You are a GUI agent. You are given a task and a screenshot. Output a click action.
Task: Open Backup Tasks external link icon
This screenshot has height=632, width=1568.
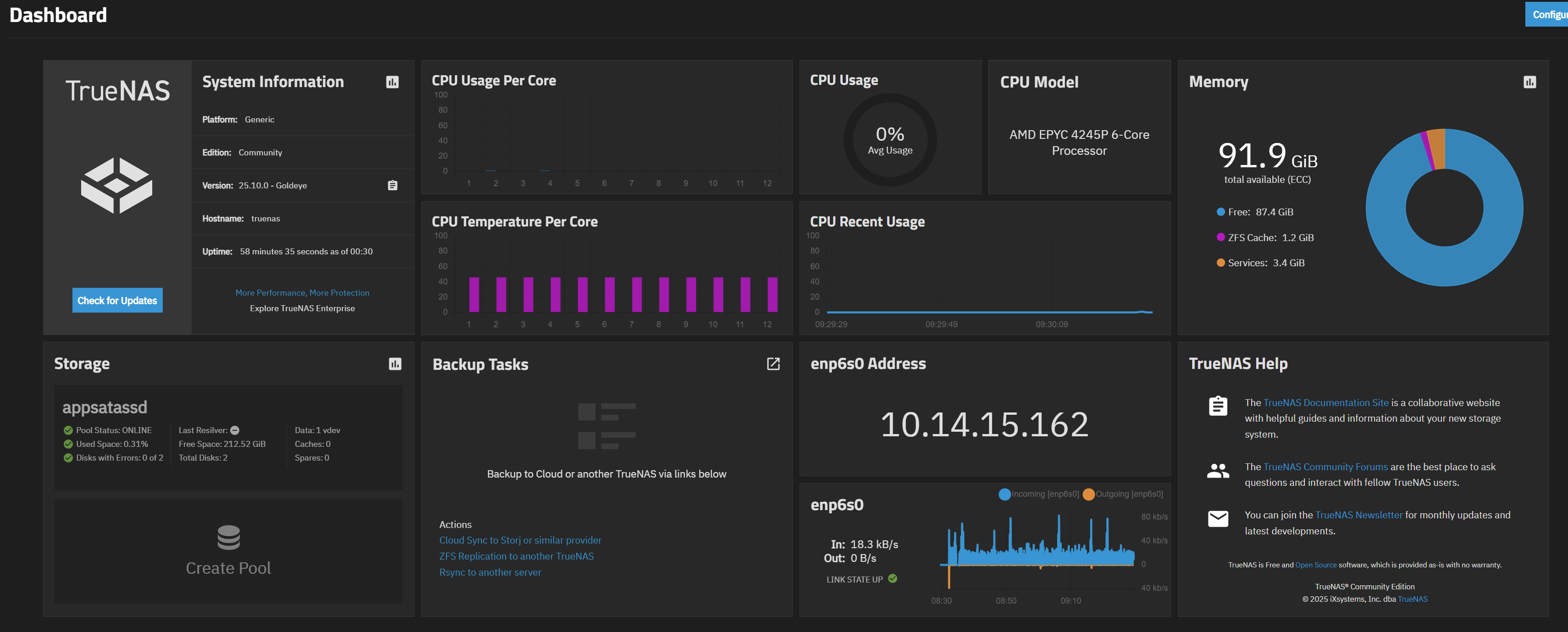[773, 364]
